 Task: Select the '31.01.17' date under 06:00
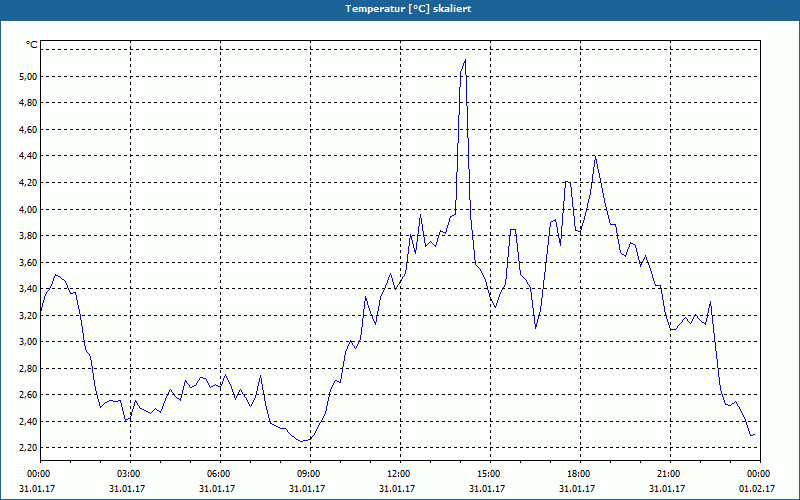pyautogui.click(x=217, y=489)
